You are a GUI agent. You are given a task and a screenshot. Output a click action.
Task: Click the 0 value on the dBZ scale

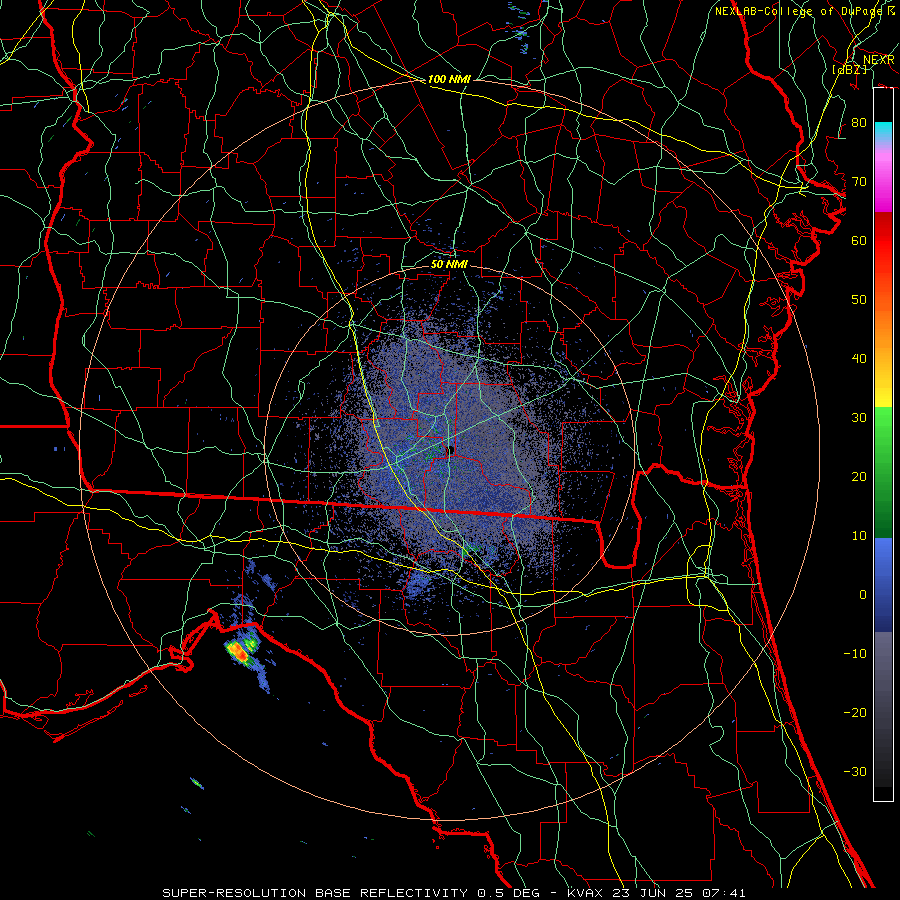click(863, 595)
